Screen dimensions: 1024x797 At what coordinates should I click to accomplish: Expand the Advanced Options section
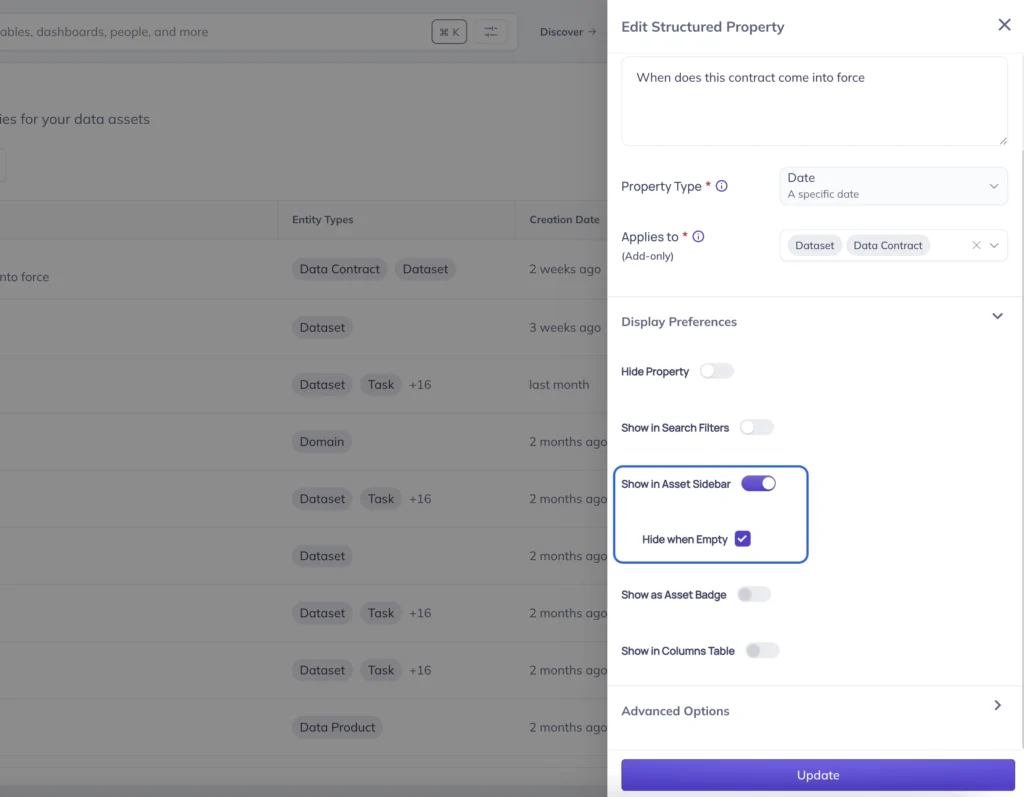[x=996, y=704]
